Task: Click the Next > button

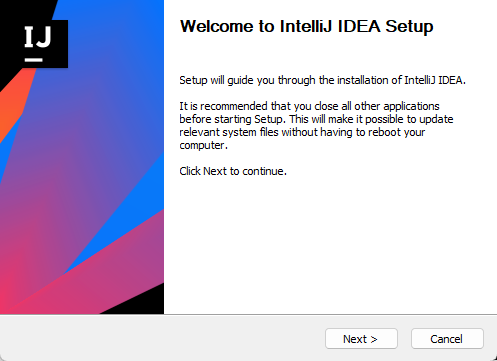Action: 361,339
